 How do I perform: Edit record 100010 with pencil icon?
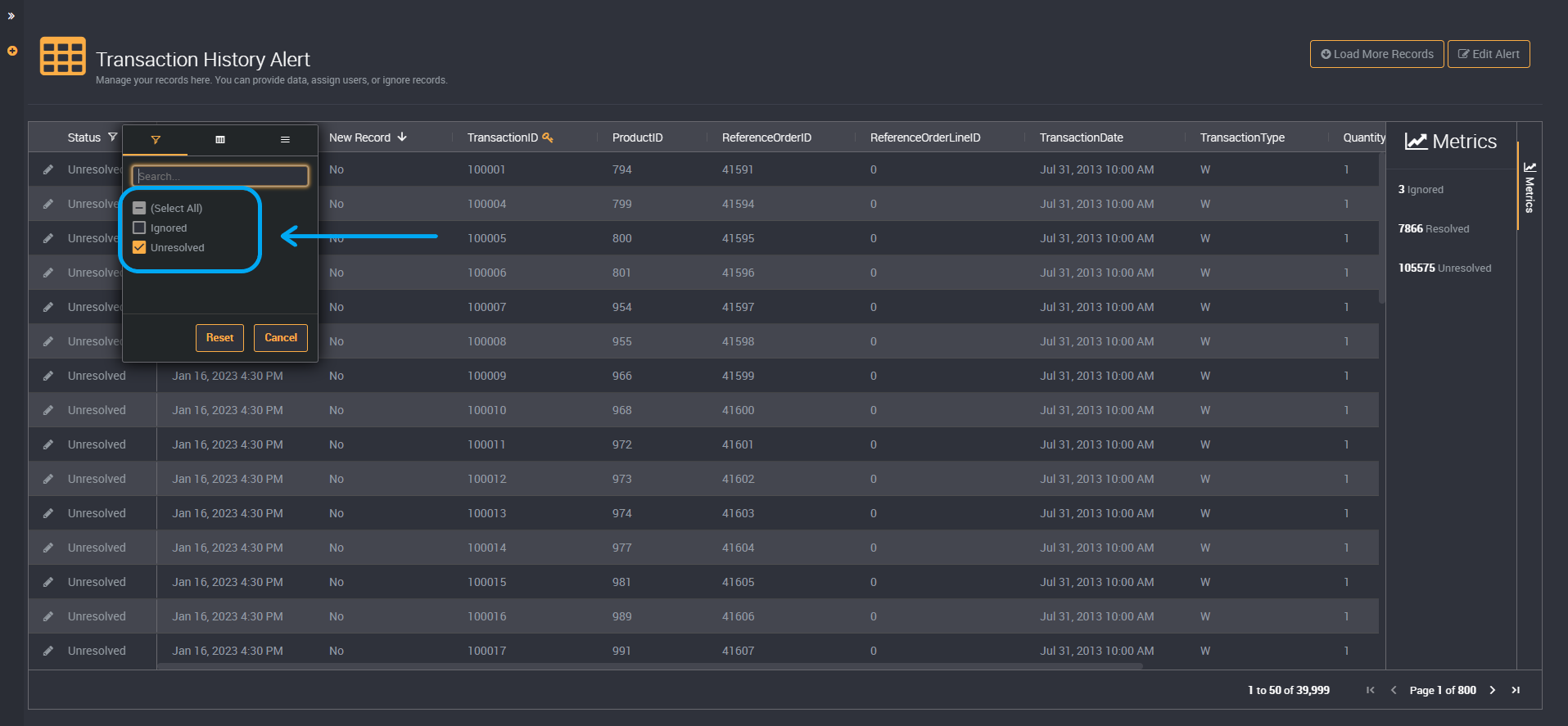[48, 410]
